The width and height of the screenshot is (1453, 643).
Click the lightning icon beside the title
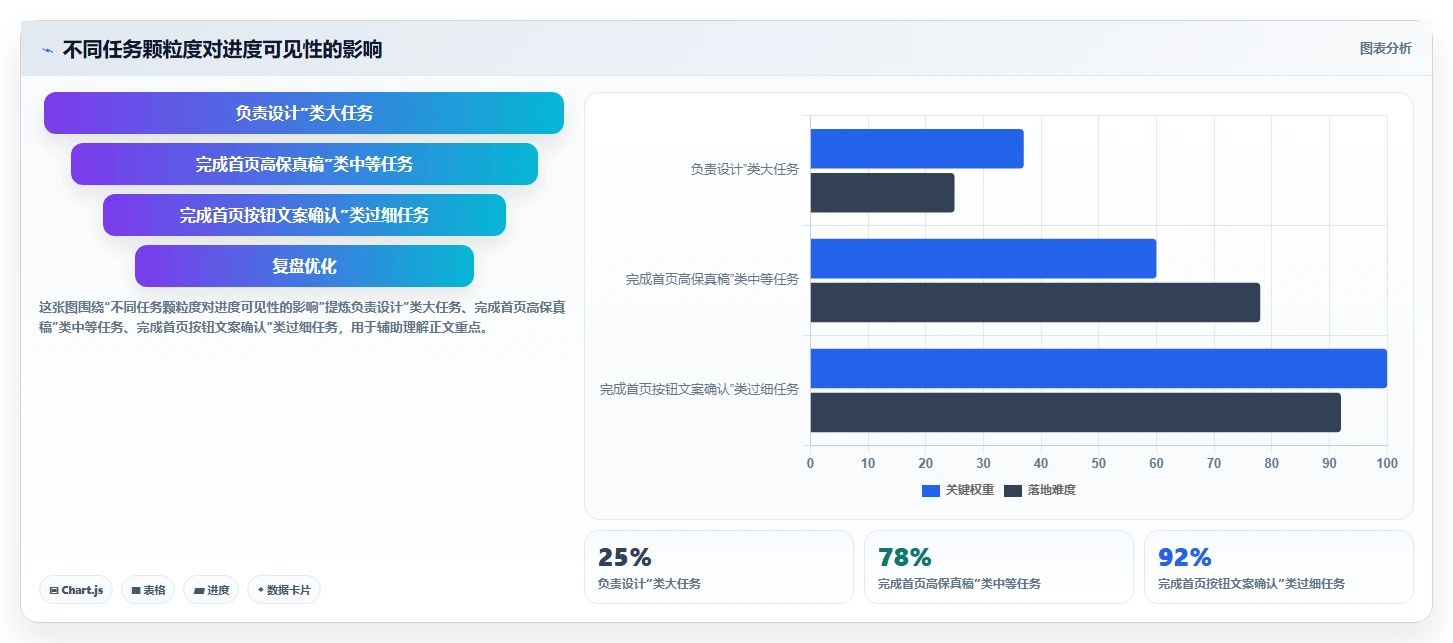tap(47, 50)
